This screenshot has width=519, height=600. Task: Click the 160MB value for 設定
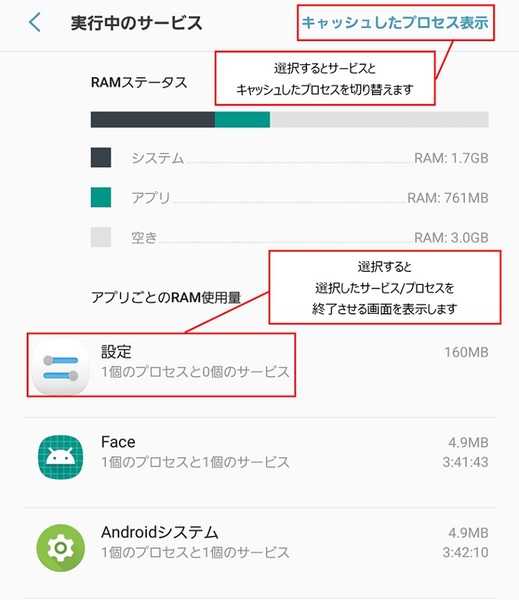[466, 352]
